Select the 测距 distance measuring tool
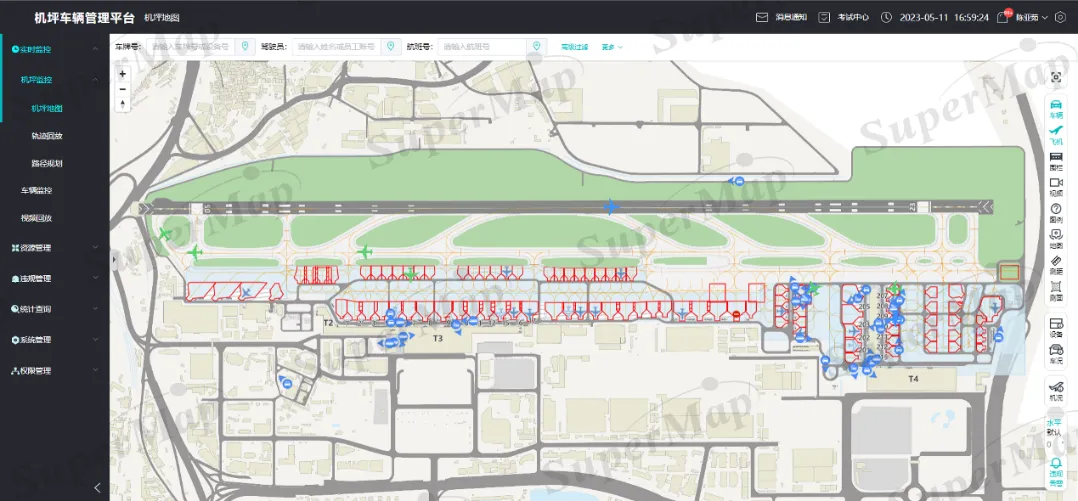The width and height of the screenshot is (1078, 501). click(x=1056, y=263)
